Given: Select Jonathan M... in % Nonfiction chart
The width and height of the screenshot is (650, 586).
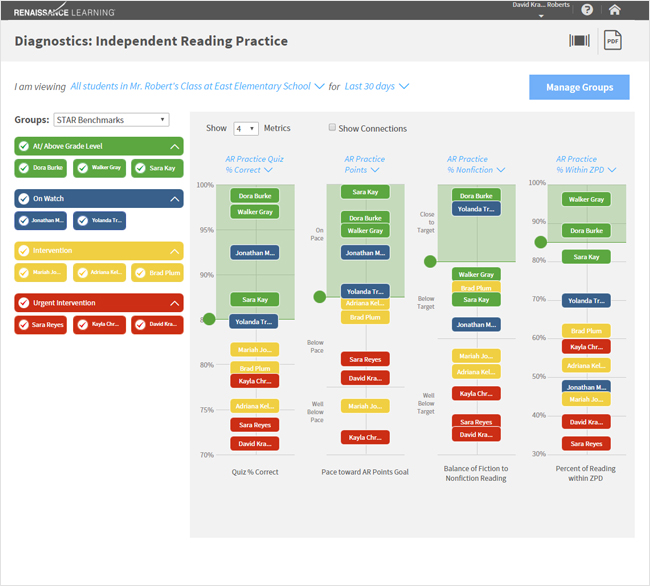Looking at the screenshot, I should (x=476, y=324).
